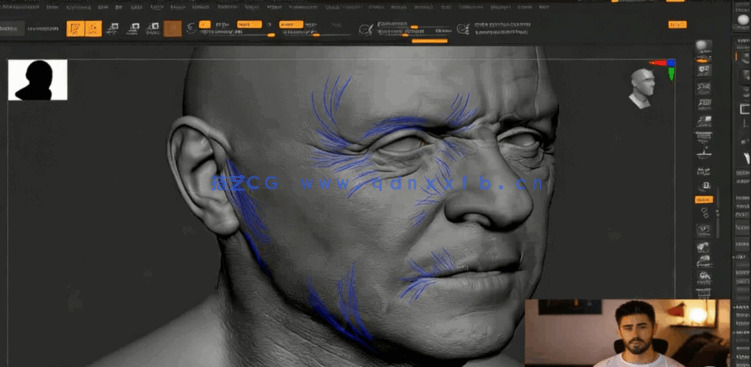Toggle the Persp perspective icon
Image resolution: width=751 pixels, height=367 pixels.
704,138
